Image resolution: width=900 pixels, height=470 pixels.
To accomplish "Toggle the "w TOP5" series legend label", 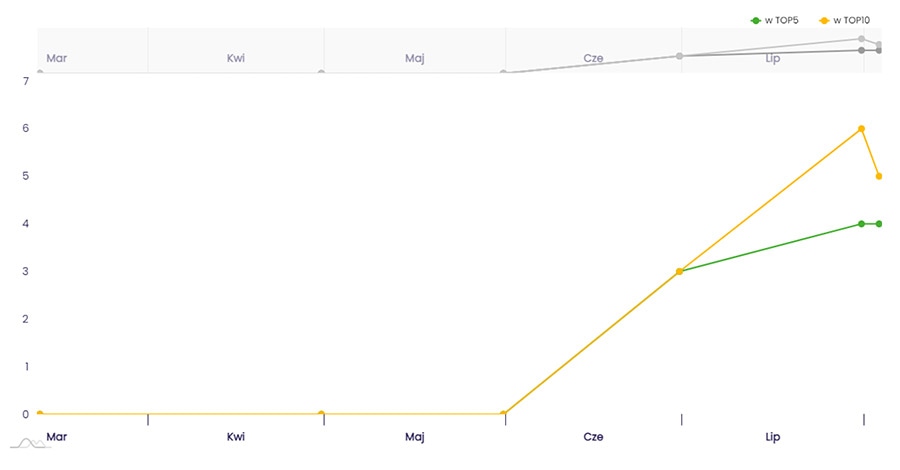I will pos(781,20).
